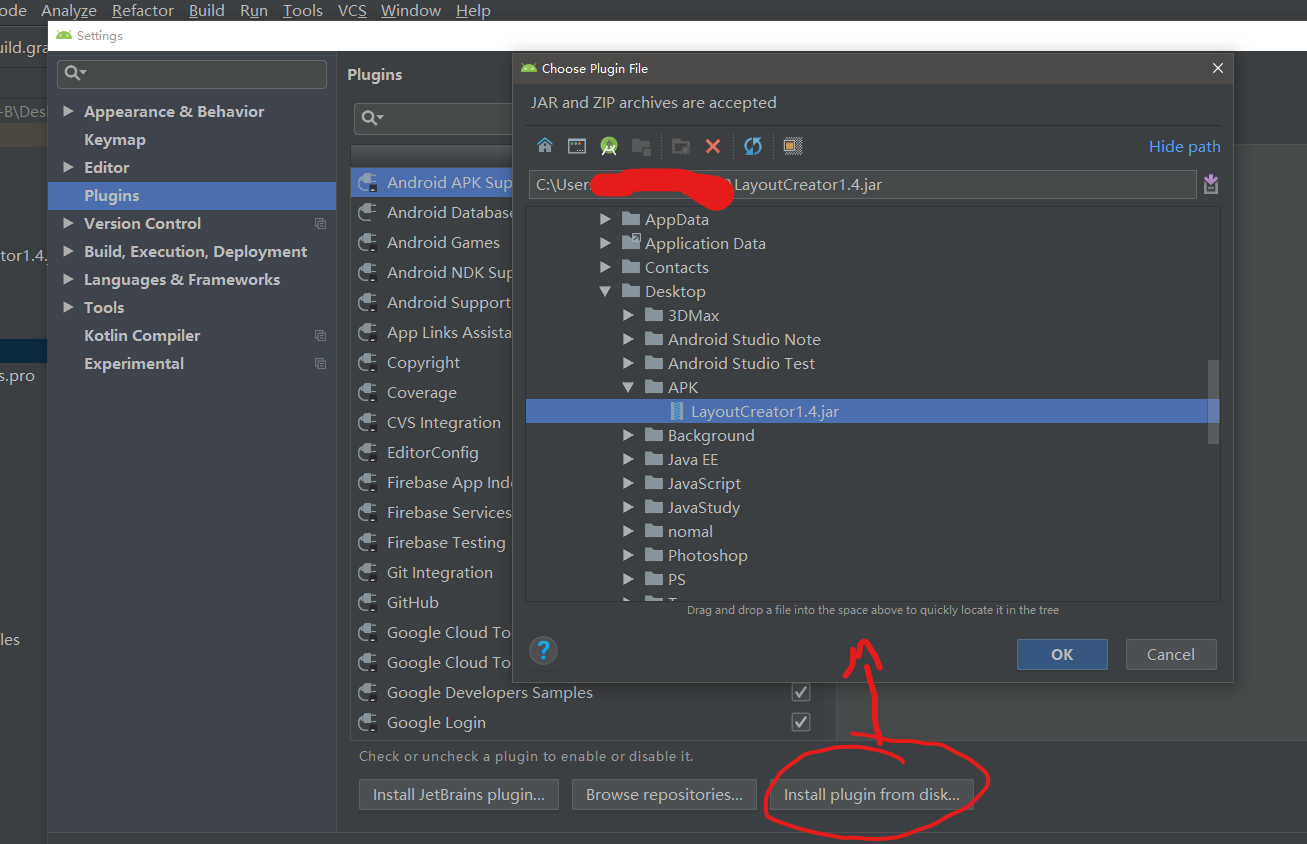Click the Hide path link
Viewport: 1307px width, 844px height.
coord(1184,146)
